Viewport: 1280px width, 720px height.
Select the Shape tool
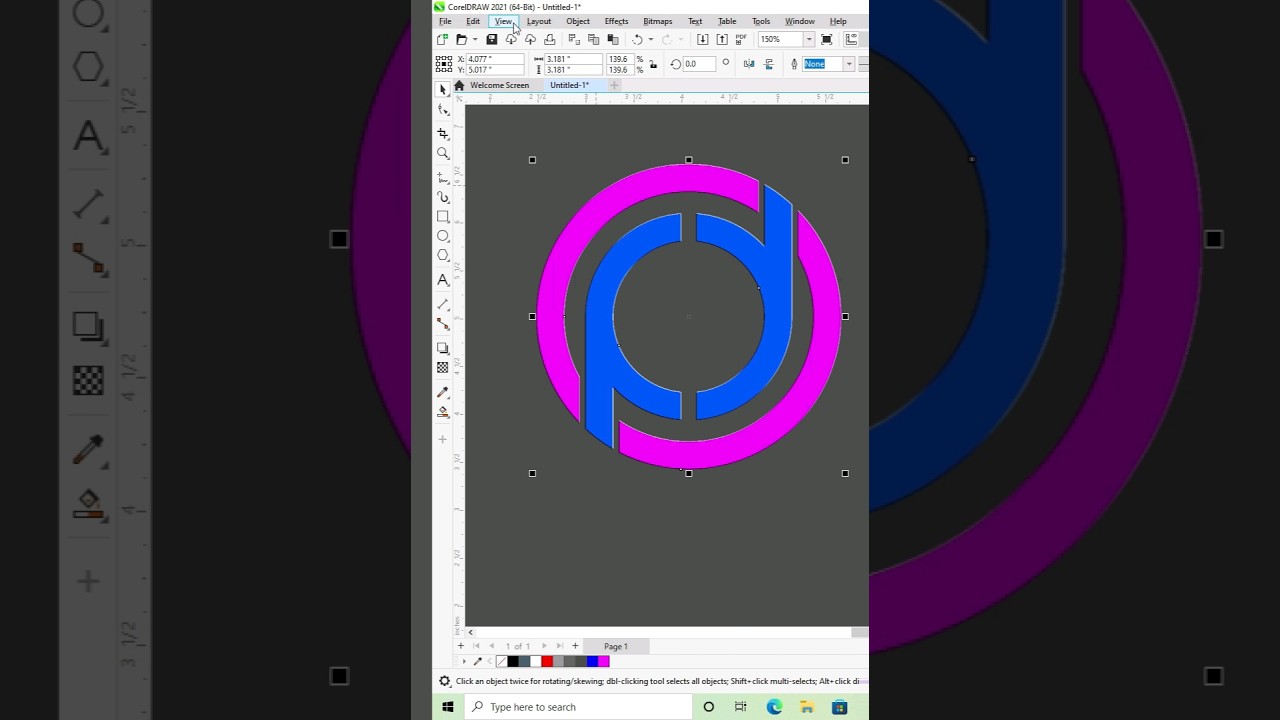tap(443, 110)
